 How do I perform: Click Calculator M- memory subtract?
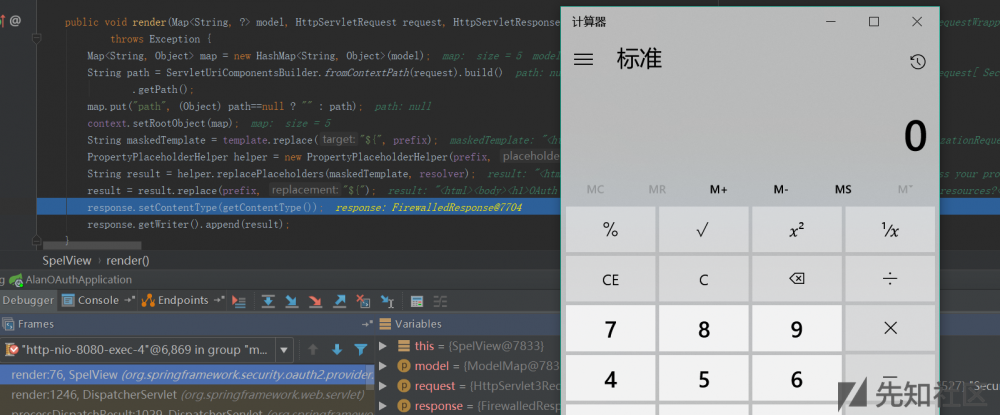point(781,190)
